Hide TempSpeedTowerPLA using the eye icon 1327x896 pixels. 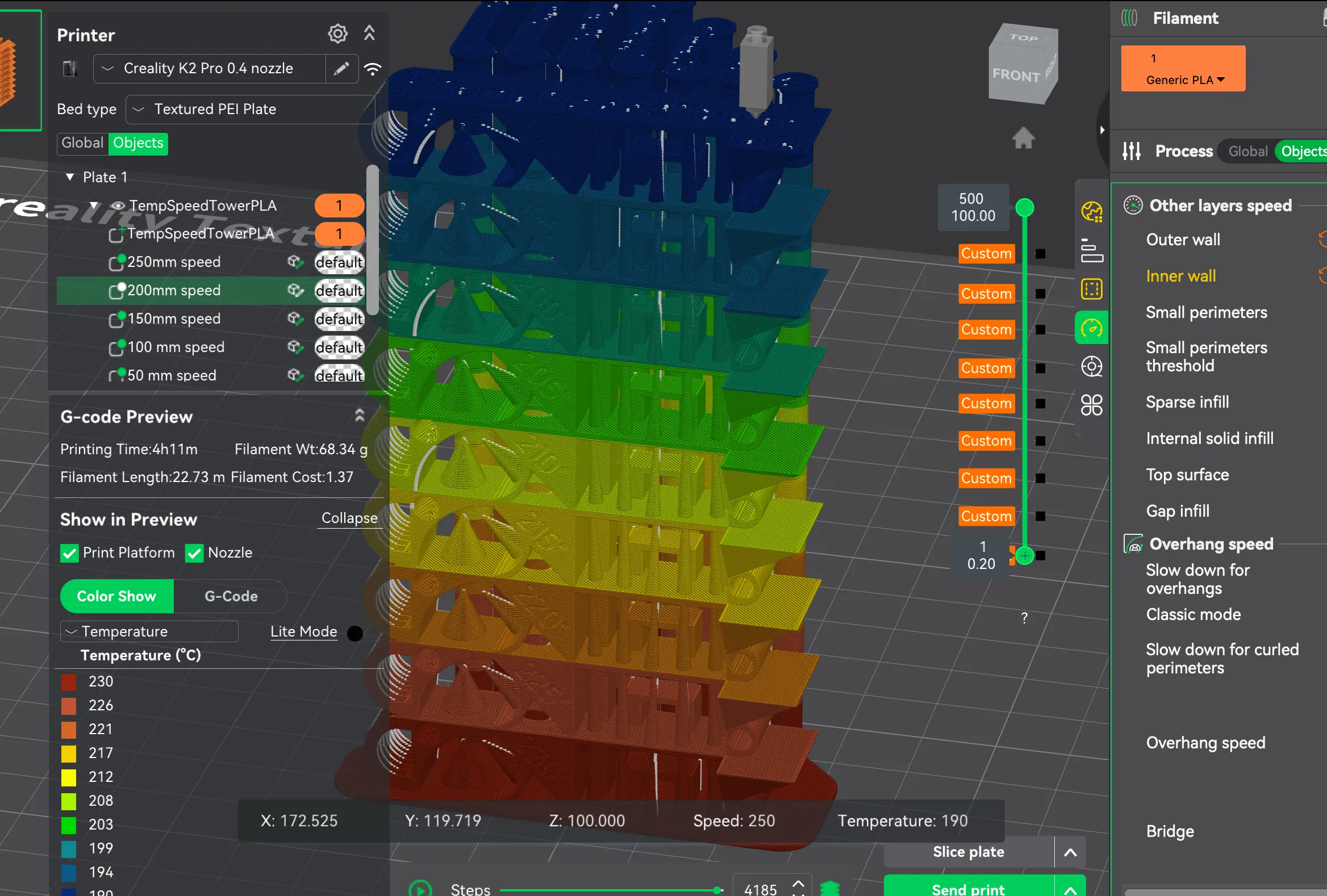pos(118,206)
